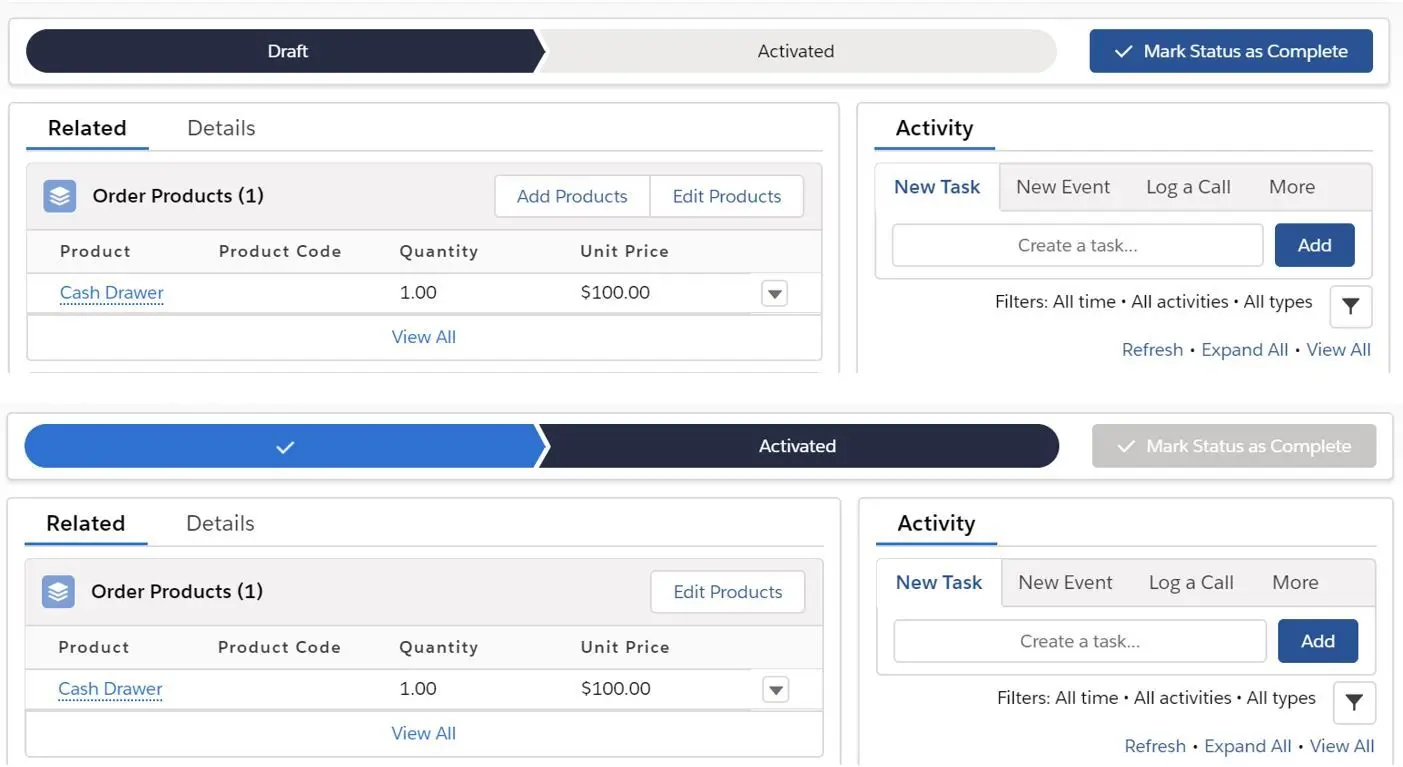Open Cash Drawer row dropdown in lower panel

point(776,690)
